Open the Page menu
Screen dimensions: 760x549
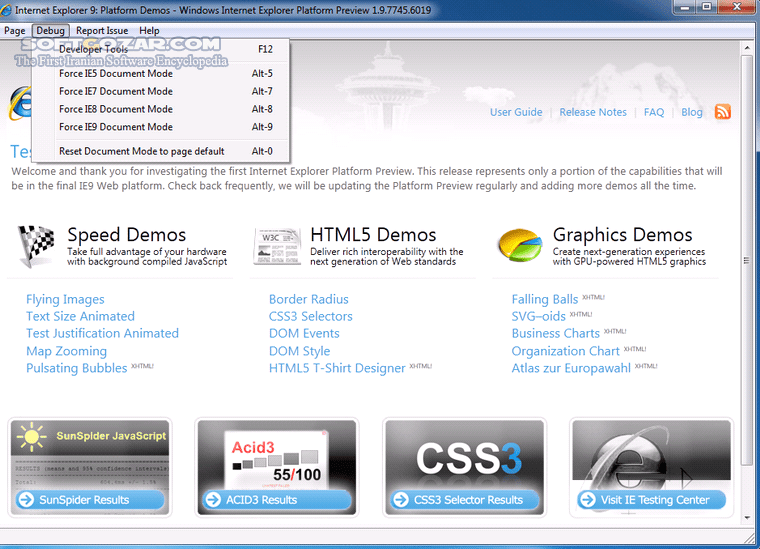coord(15,31)
